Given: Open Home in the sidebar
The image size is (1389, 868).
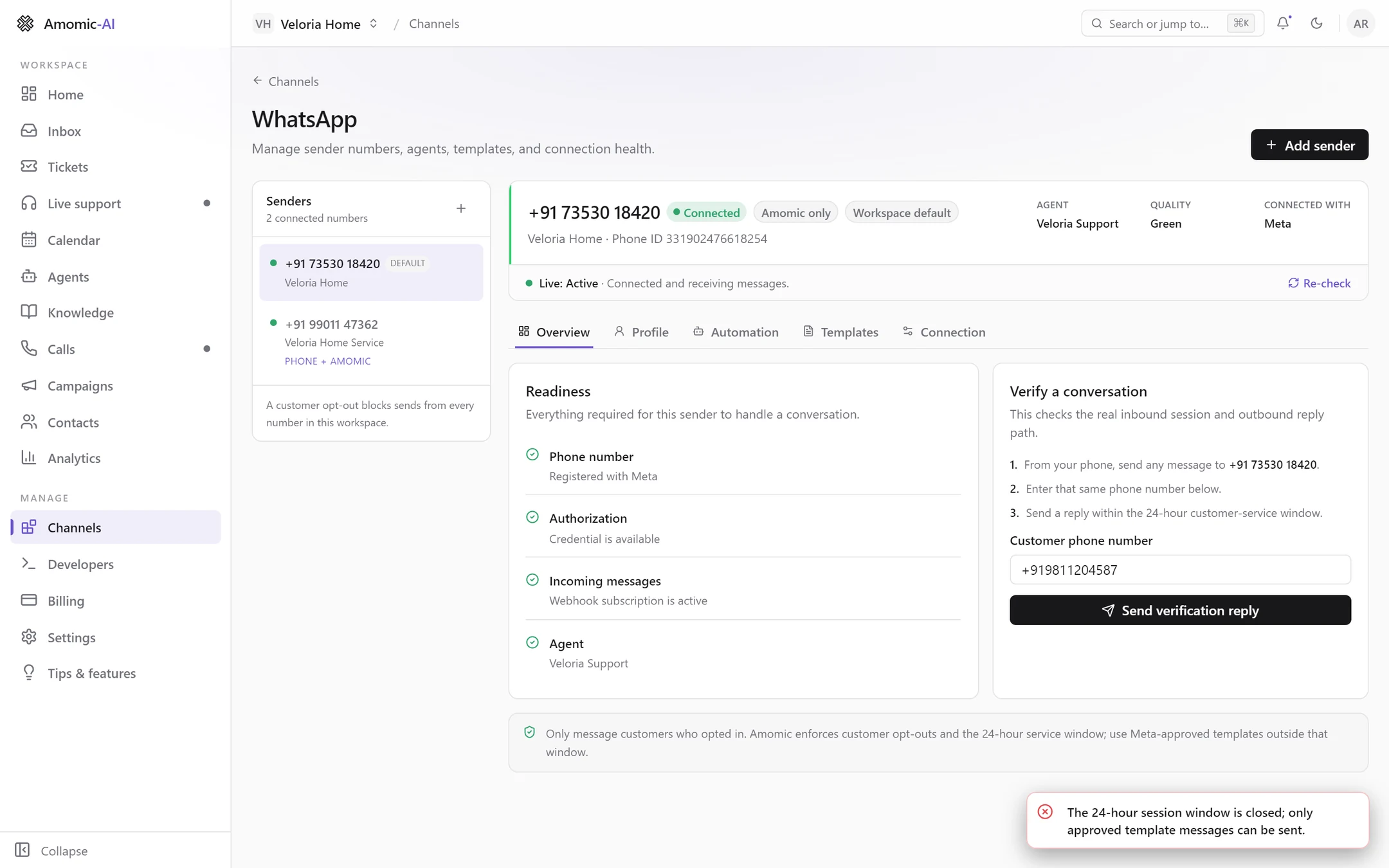Looking at the screenshot, I should click(116, 95).
